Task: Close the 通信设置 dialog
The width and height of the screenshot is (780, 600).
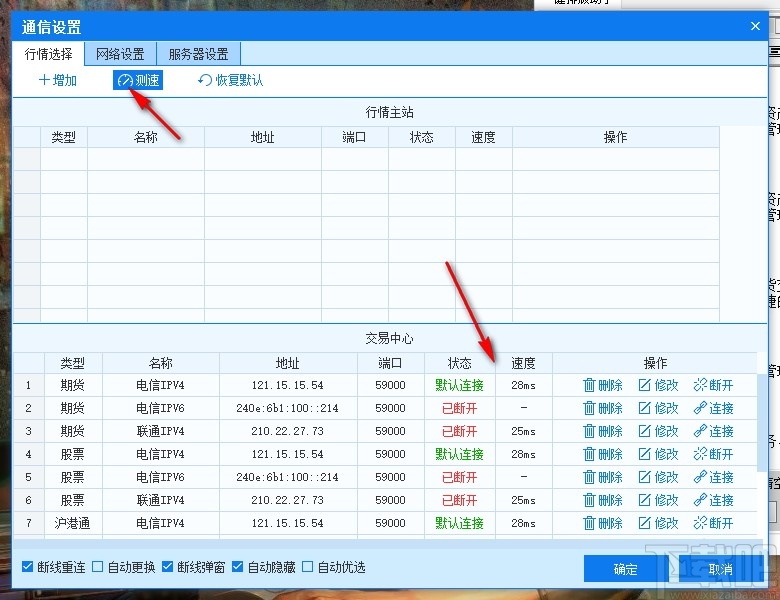Action: pos(755,26)
